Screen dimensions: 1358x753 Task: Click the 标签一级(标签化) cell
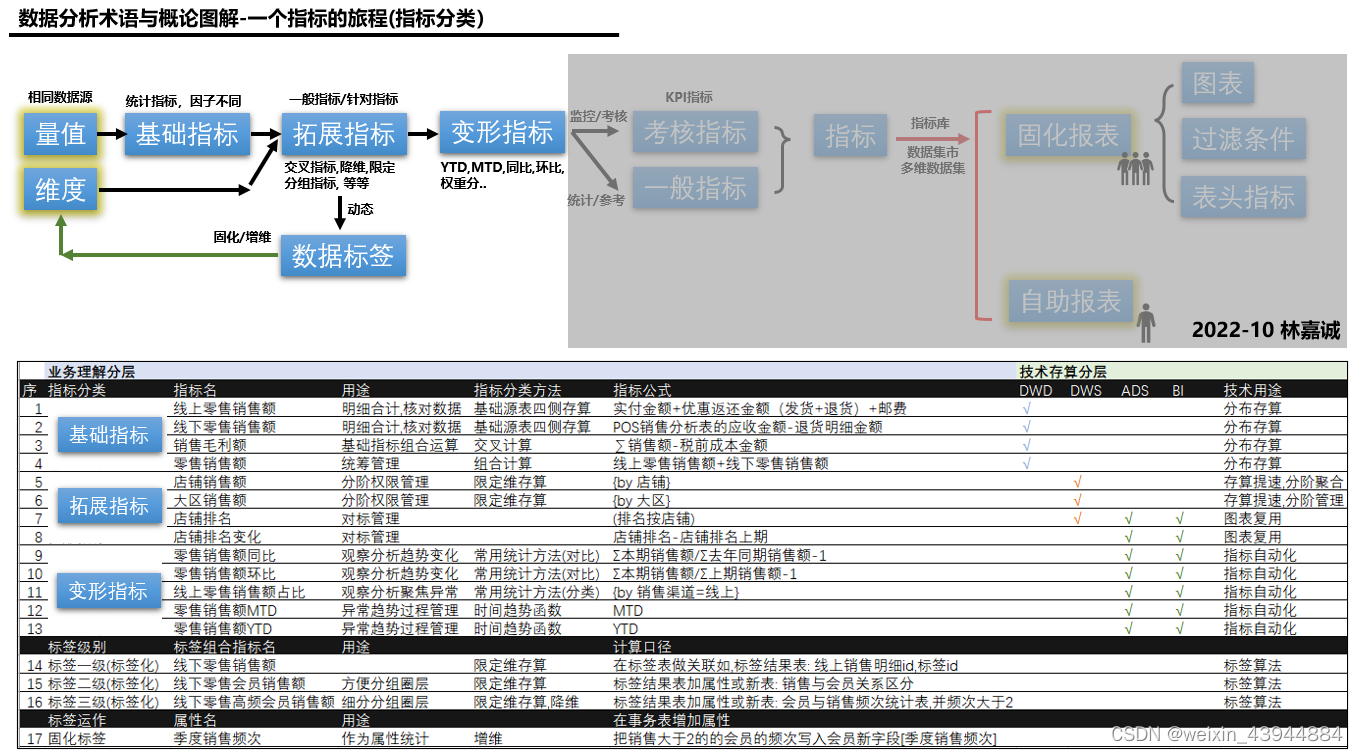(103, 665)
